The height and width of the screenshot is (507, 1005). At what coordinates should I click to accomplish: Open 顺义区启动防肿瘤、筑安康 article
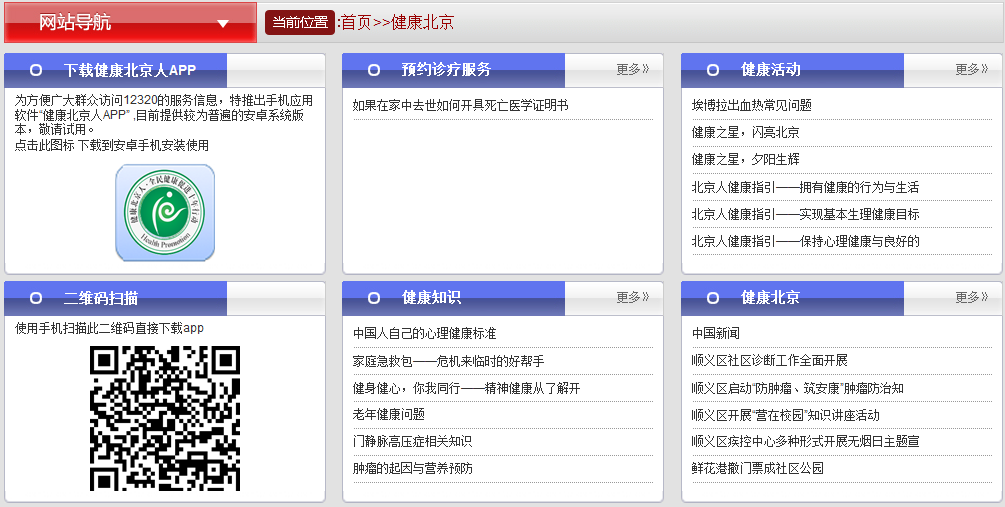pyautogui.click(x=797, y=388)
